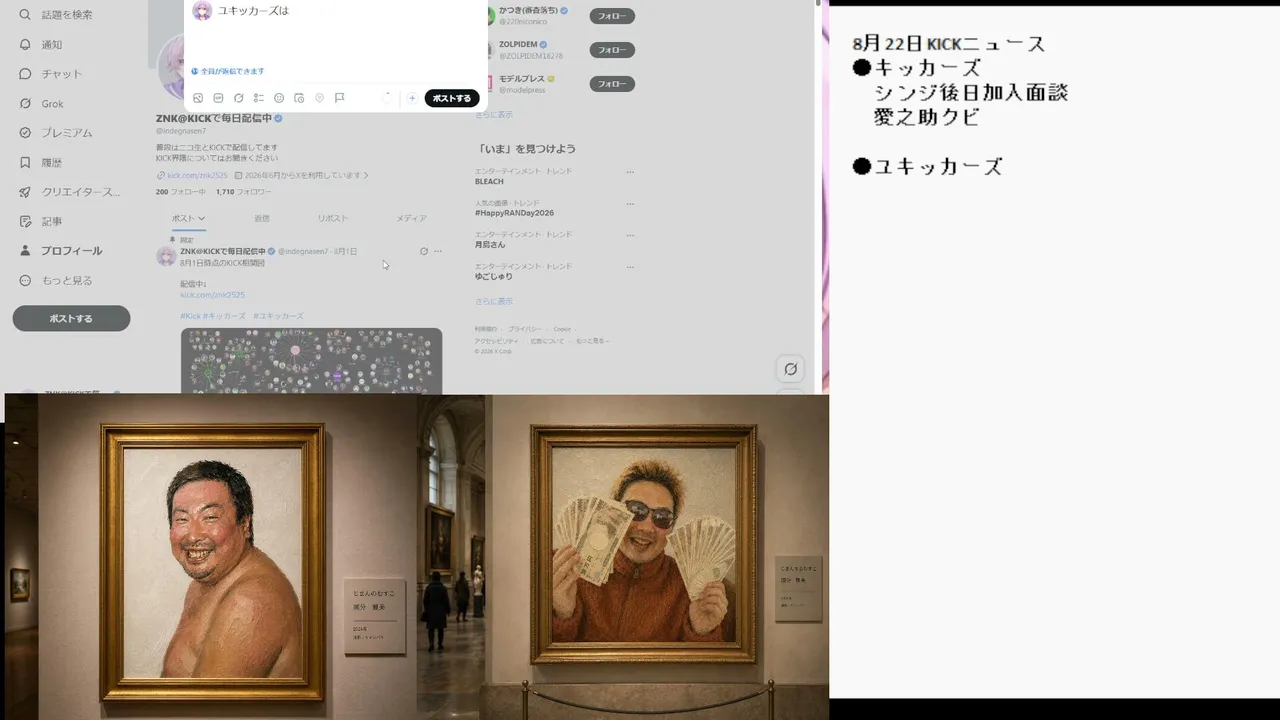Open the bookmark history item in sidebar
The image size is (1280, 720).
coord(41,163)
